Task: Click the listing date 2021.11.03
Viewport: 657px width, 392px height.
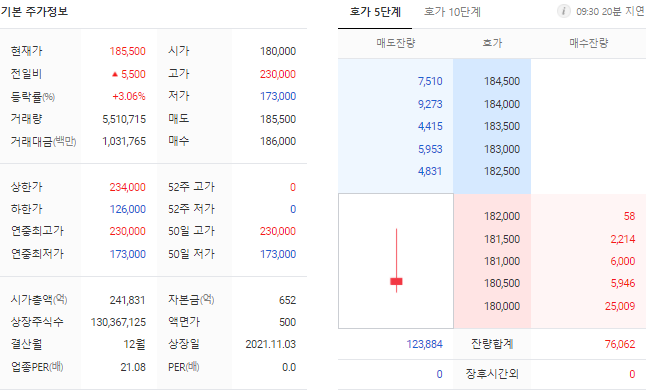Action: pyautogui.click(x=271, y=344)
